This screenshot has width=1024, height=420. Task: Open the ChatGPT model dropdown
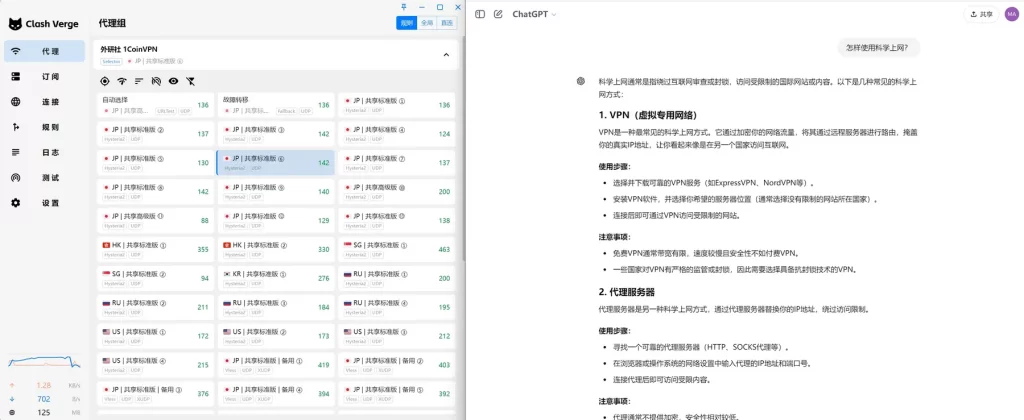point(534,14)
